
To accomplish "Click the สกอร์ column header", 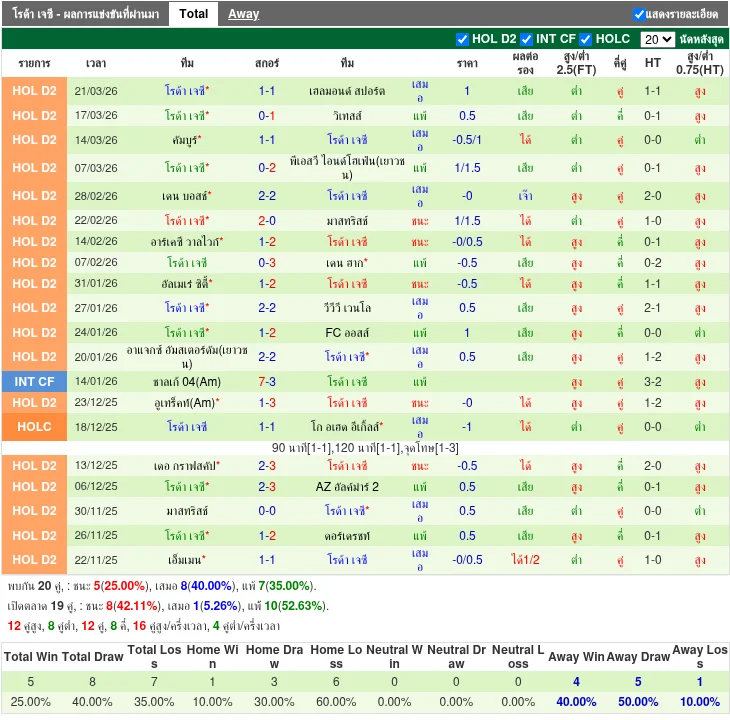I will pyautogui.click(x=267, y=63).
